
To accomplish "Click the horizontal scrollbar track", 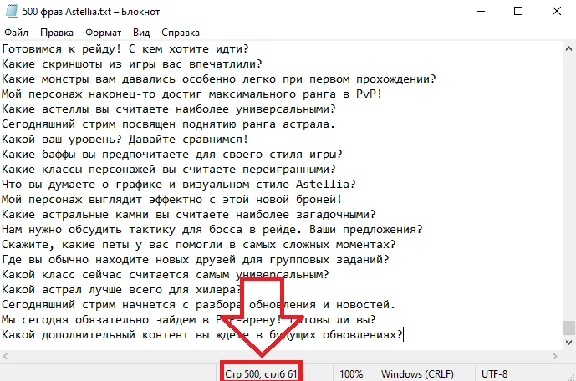I will (280, 356).
